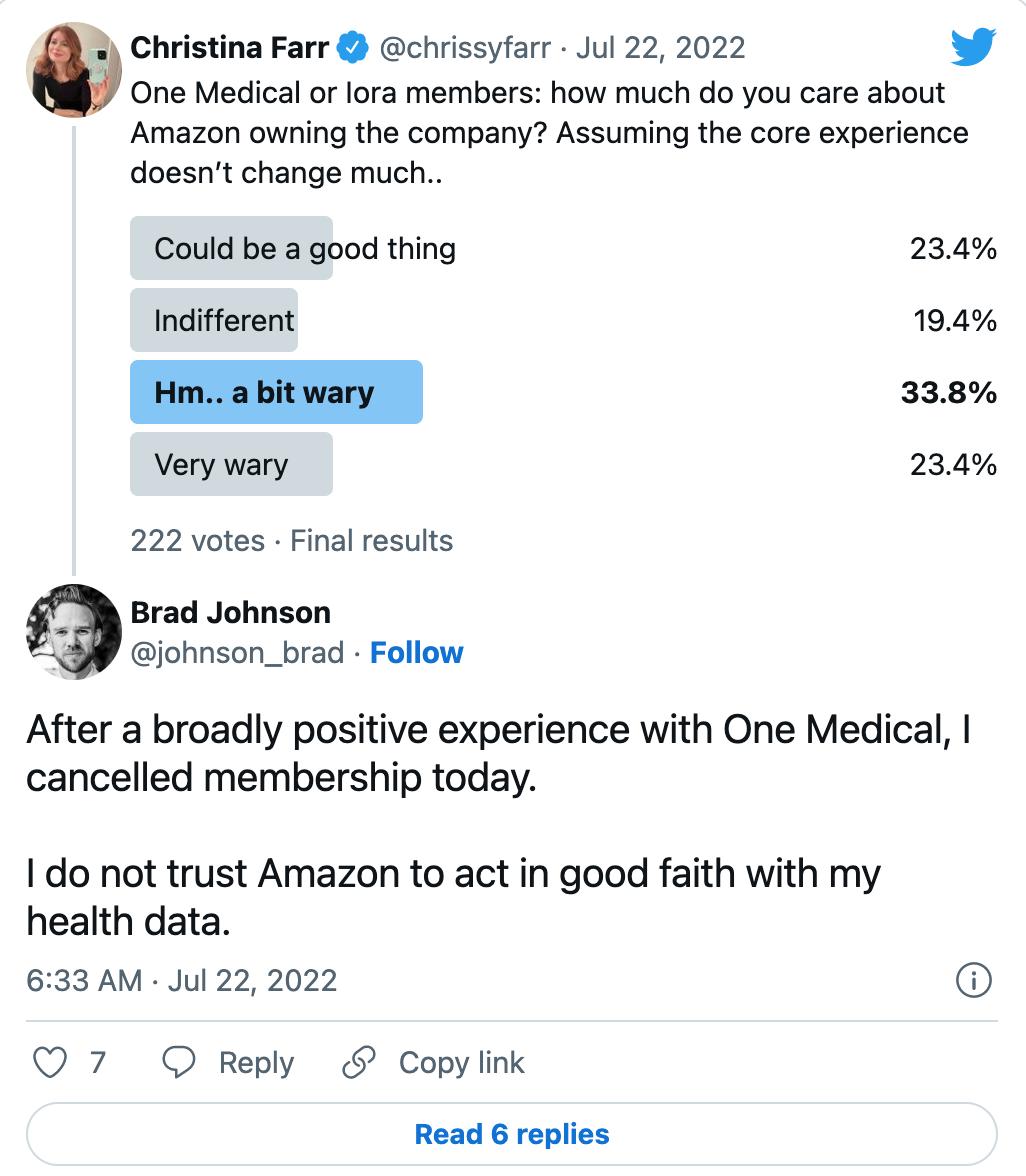Click the Twitter bird logo

click(972, 47)
